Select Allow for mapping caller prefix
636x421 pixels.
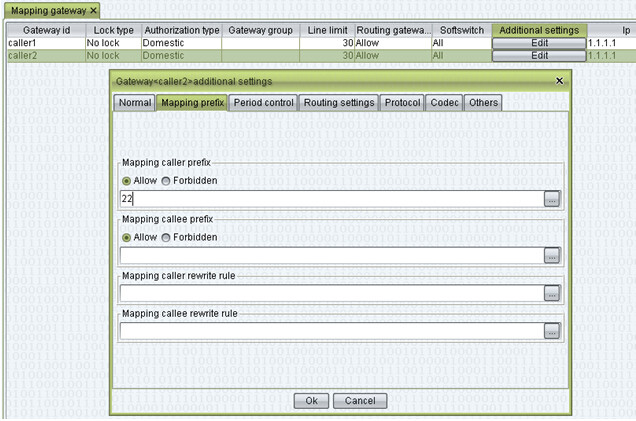[x=127, y=181]
